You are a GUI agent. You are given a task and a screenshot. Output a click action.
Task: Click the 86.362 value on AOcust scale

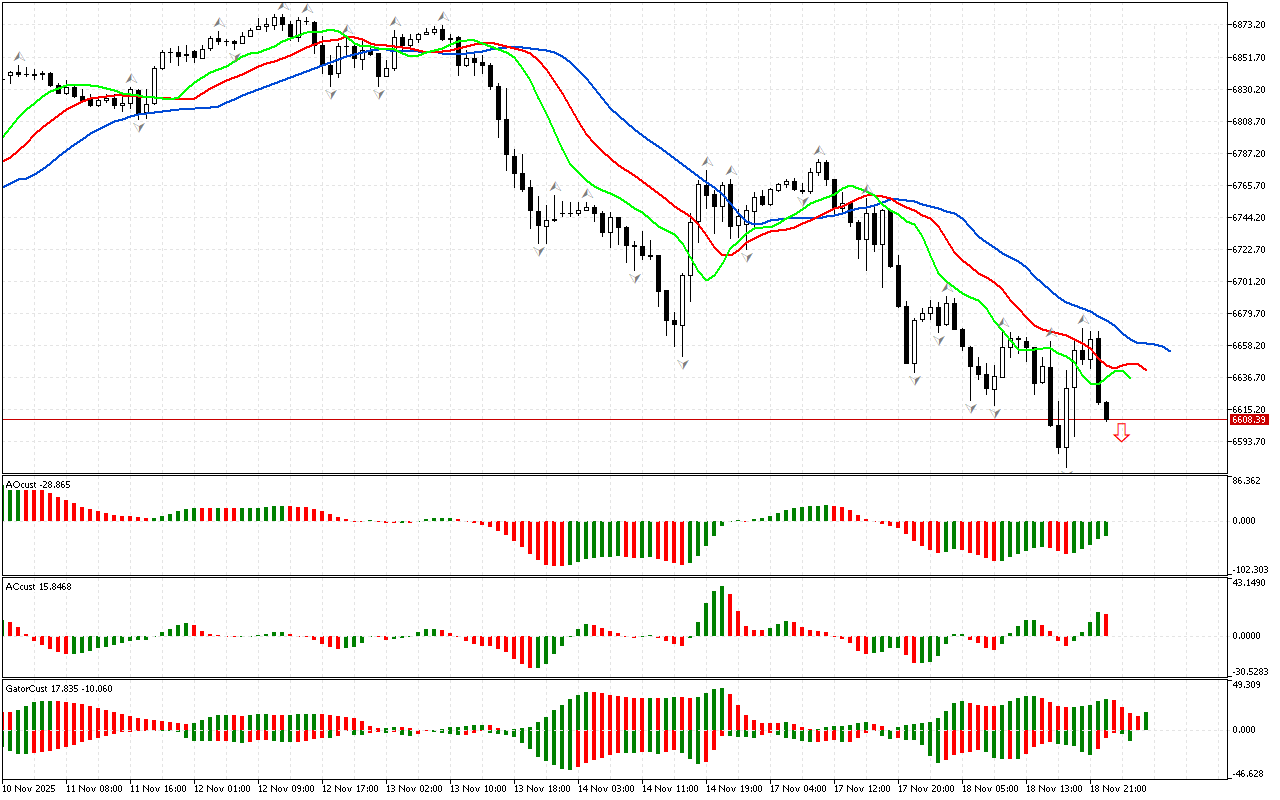pyautogui.click(x=1248, y=481)
